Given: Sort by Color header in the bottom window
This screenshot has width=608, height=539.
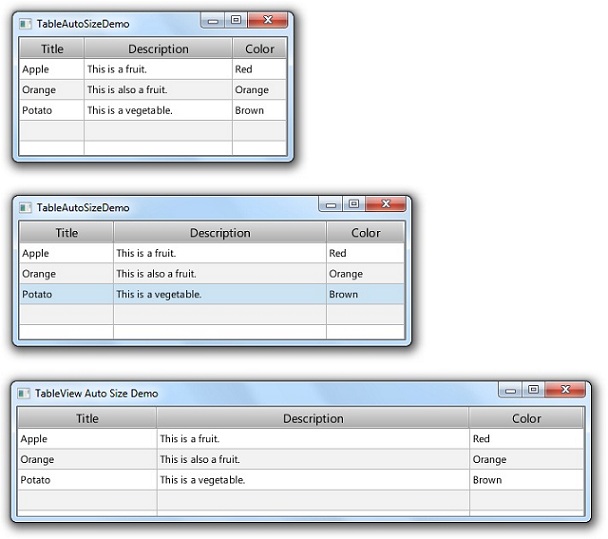Looking at the screenshot, I should (526, 418).
